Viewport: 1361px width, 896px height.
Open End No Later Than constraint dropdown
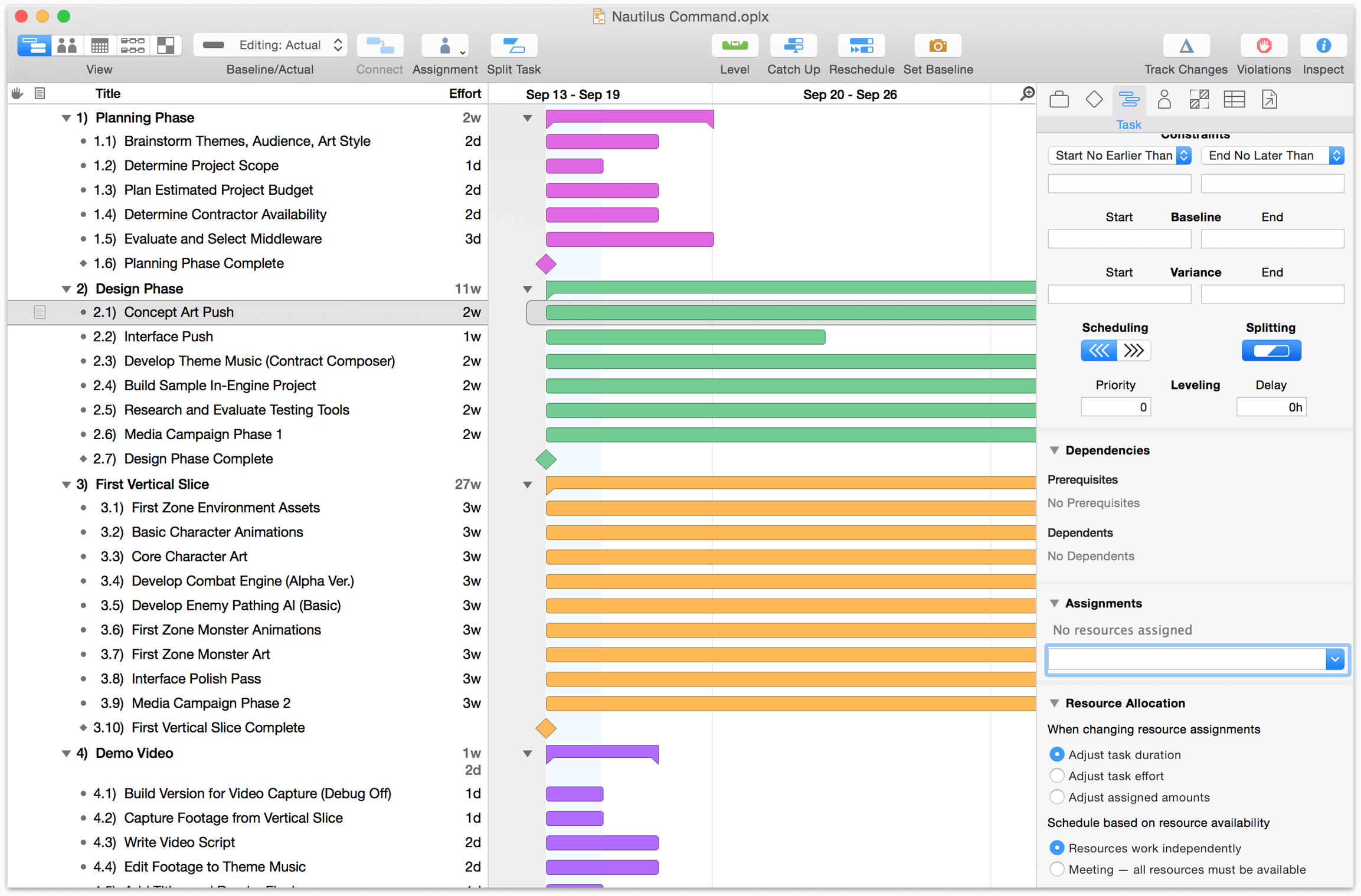coord(1338,154)
